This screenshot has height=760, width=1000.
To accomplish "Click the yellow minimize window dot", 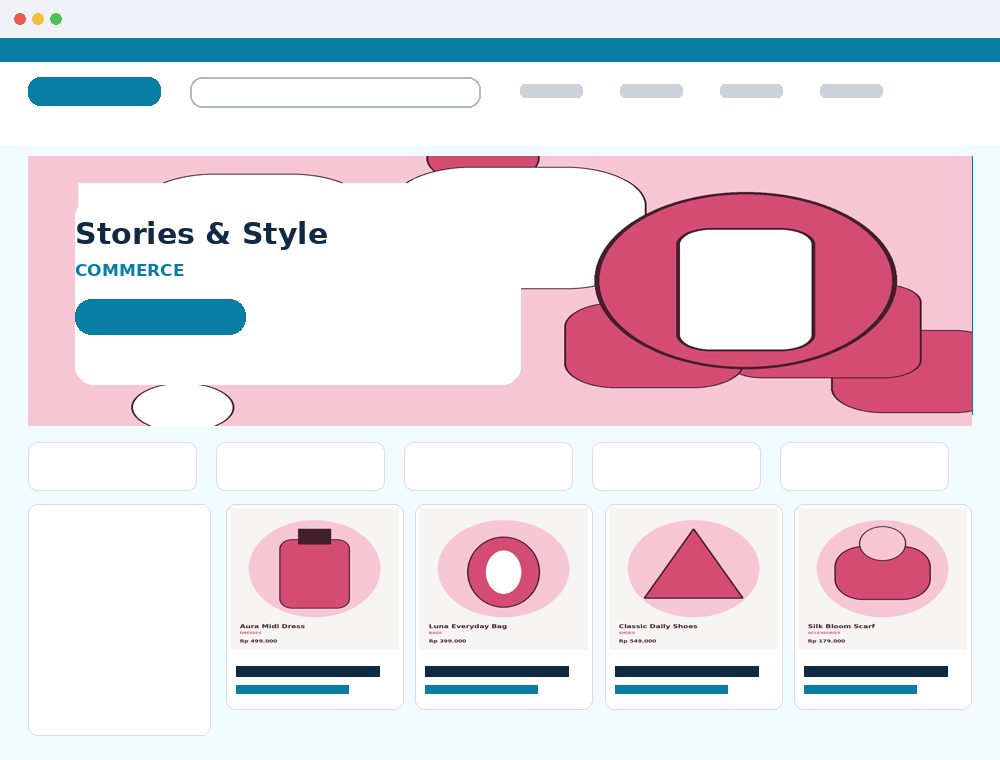I will click(38, 19).
